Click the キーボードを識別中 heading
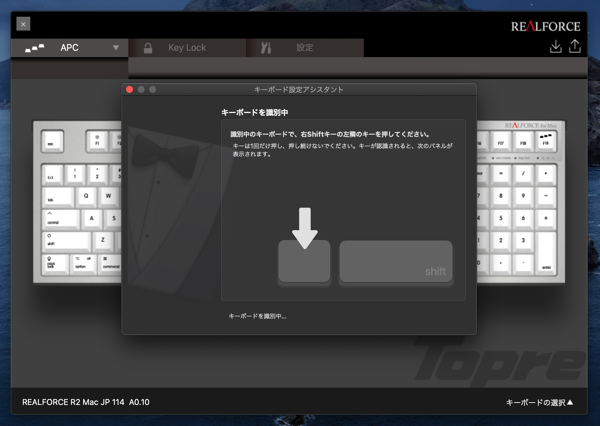This screenshot has width=600, height=426. pyautogui.click(x=255, y=113)
